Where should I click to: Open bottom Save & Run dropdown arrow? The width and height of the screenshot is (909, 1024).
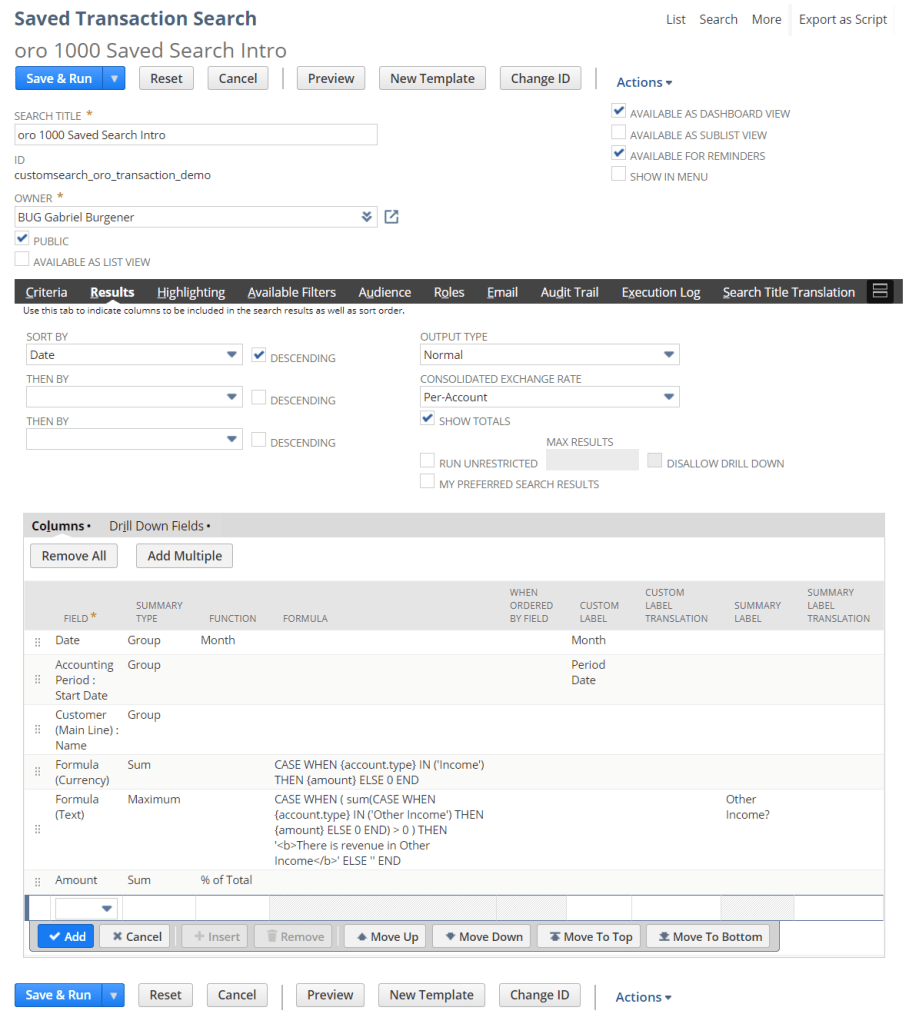(x=114, y=995)
